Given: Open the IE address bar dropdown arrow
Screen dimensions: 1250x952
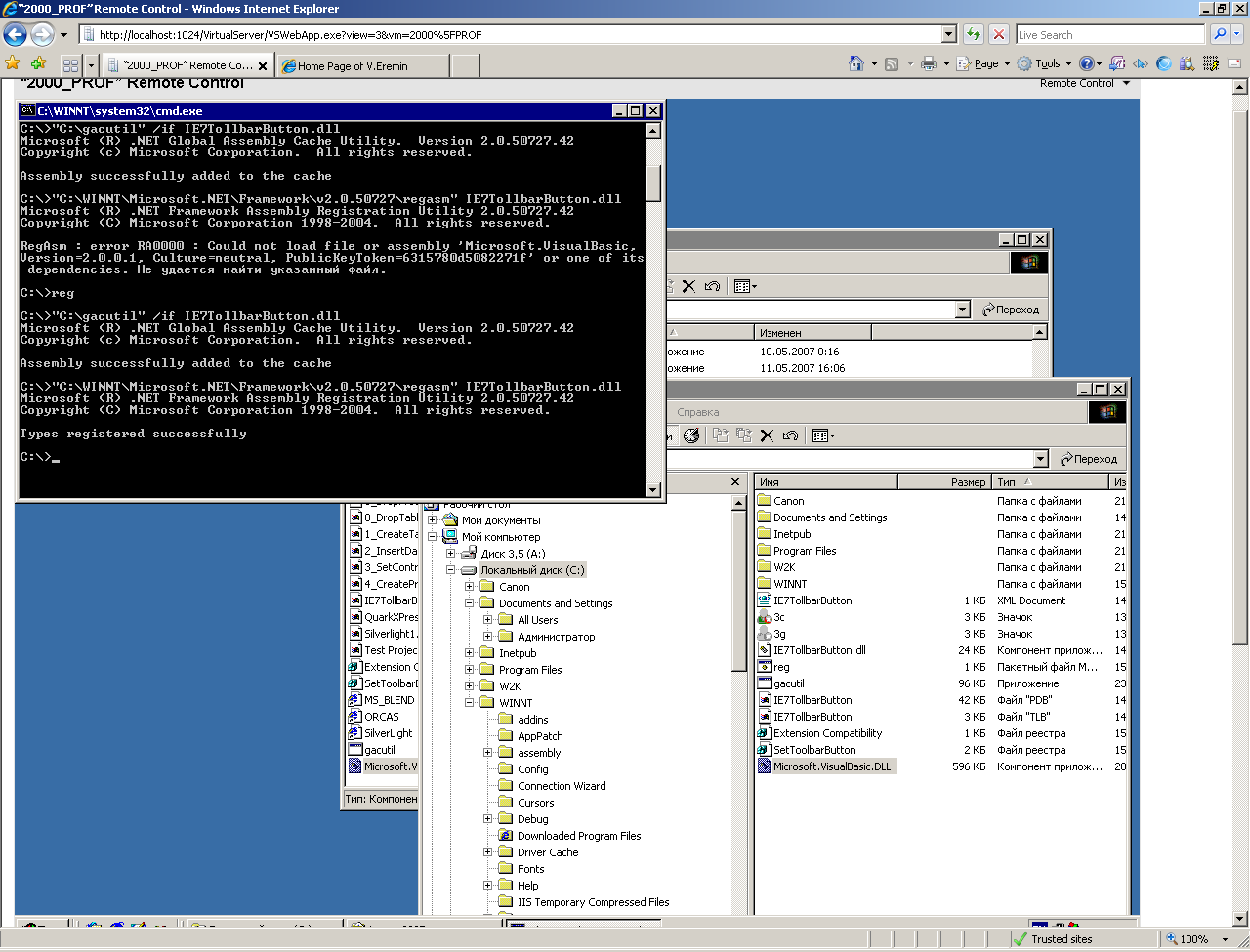Looking at the screenshot, I should tap(948, 34).
